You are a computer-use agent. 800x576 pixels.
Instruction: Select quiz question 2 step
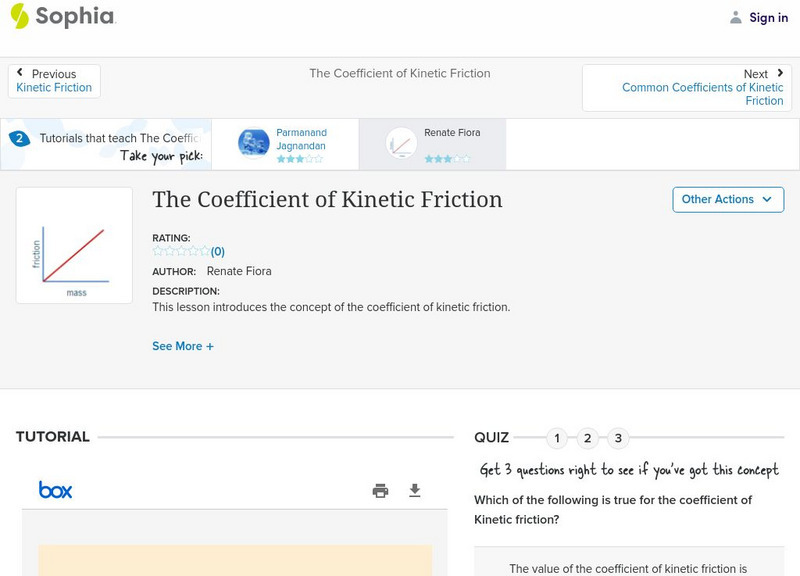point(588,438)
